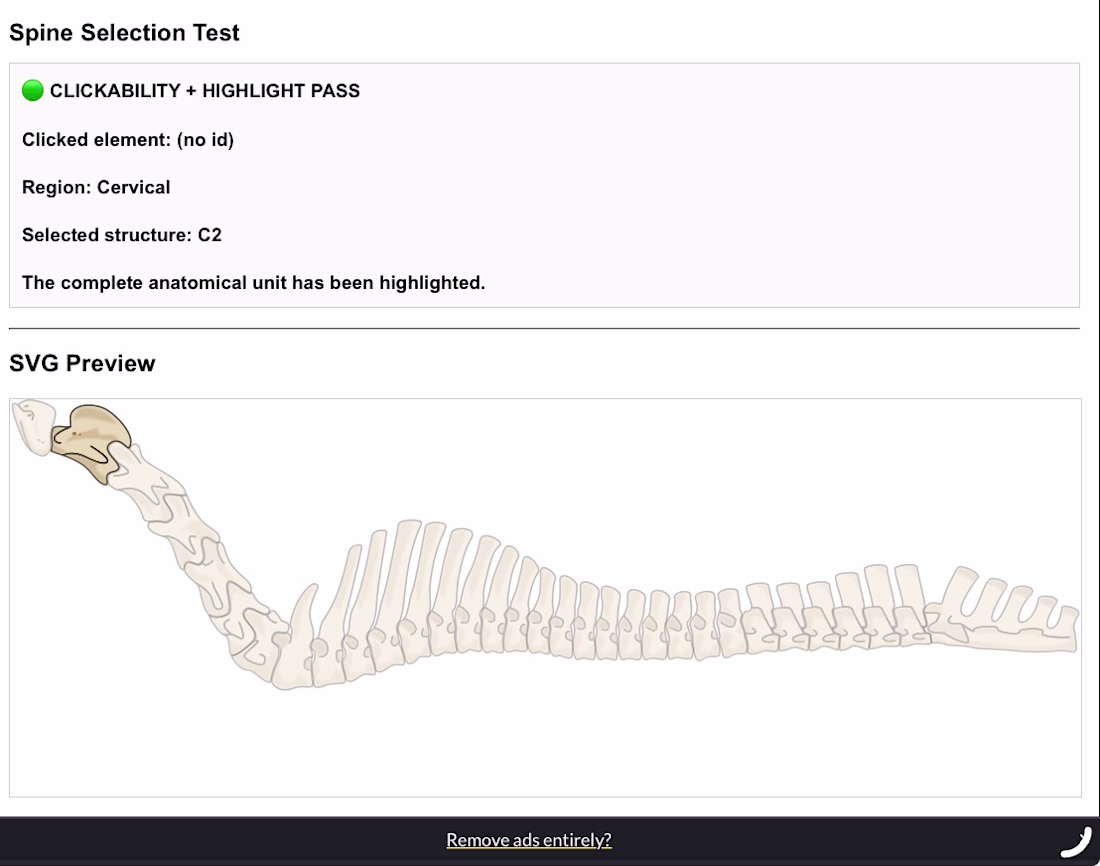Click the "Region: Cervical" line

tap(96, 187)
